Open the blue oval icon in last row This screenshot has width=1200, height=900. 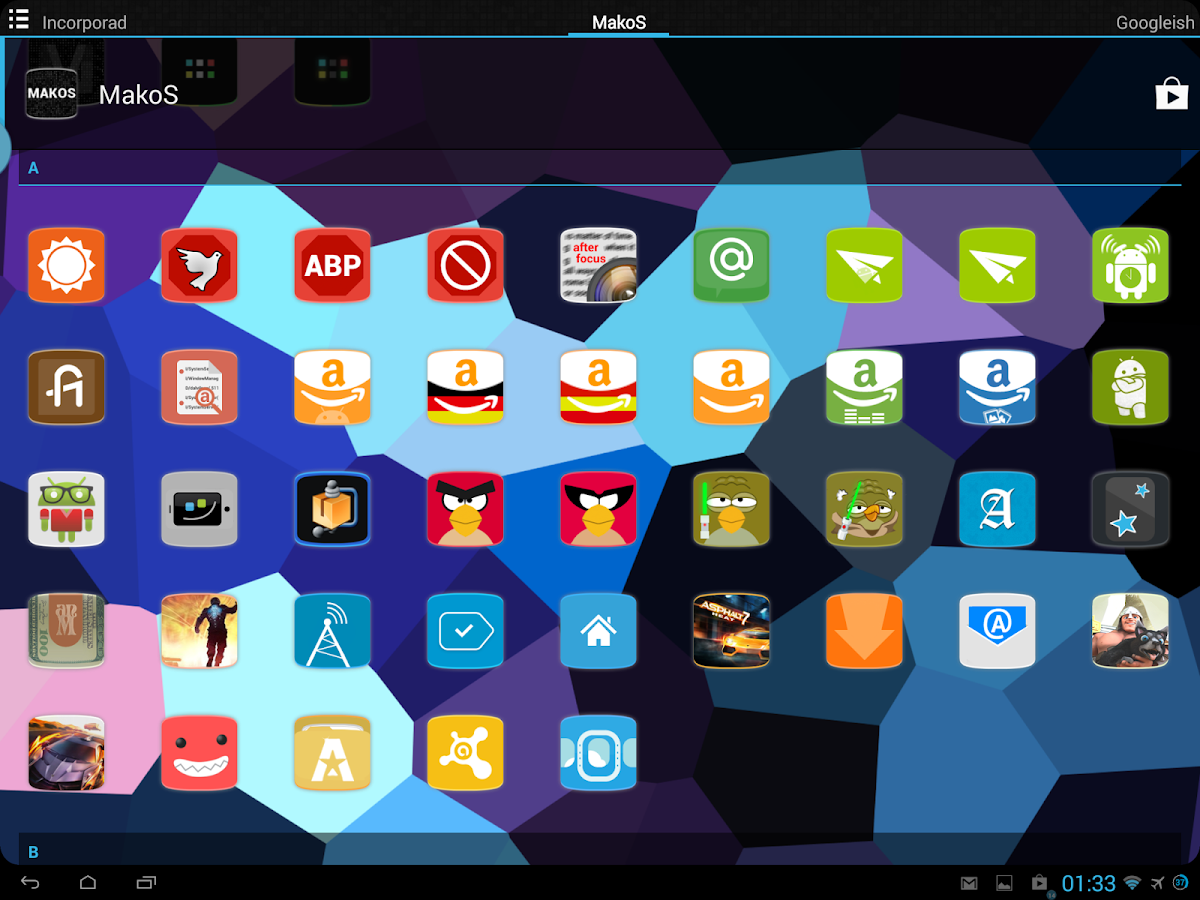598,753
